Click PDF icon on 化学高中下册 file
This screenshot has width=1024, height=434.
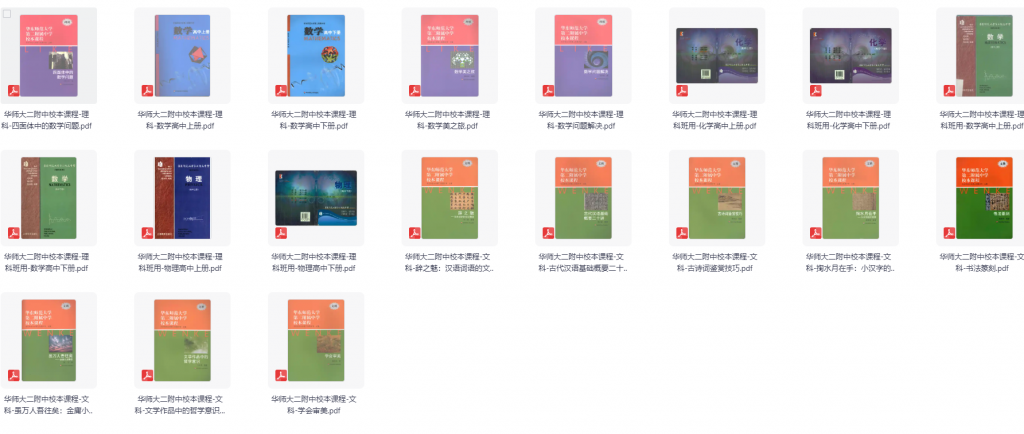(x=816, y=91)
